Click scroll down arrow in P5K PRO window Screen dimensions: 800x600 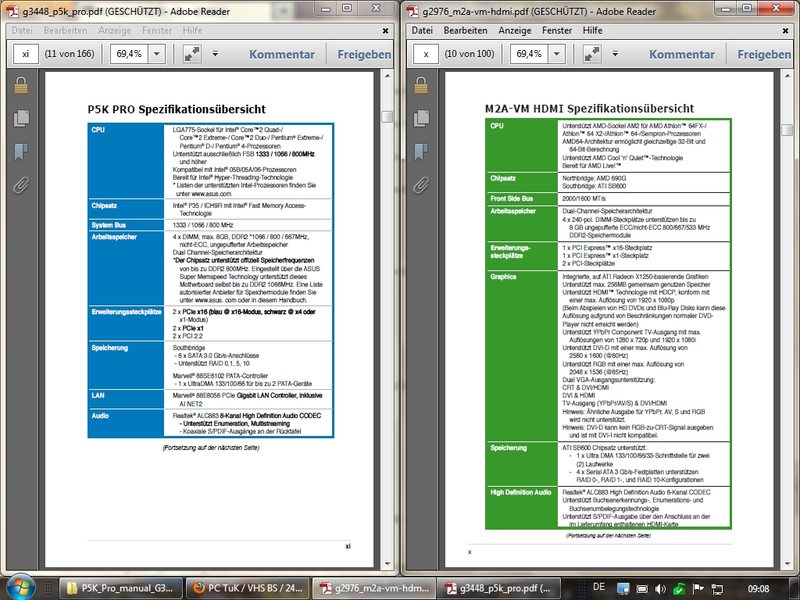click(x=387, y=563)
